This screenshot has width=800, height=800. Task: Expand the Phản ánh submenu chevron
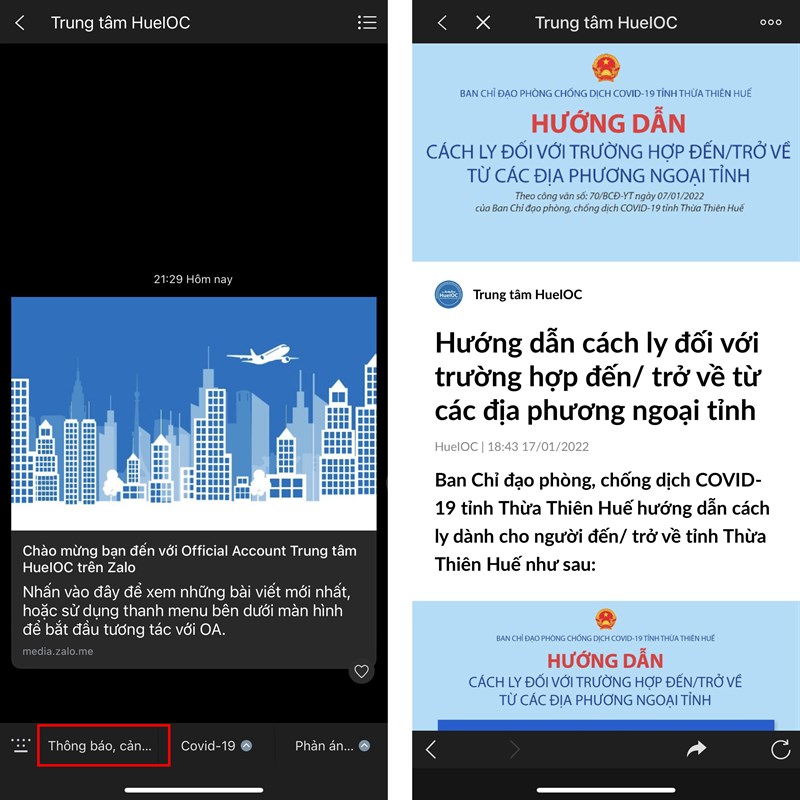pyautogui.click(x=366, y=745)
